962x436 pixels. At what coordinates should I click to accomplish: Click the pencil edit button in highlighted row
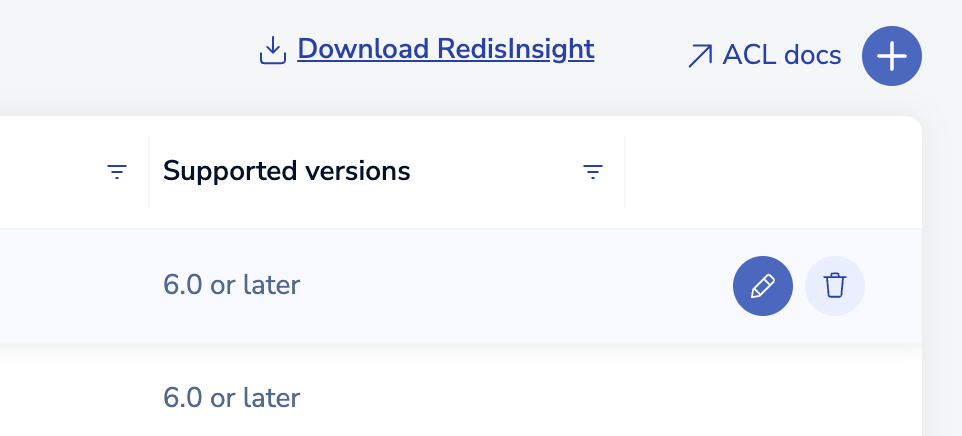click(x=762, y=286)
